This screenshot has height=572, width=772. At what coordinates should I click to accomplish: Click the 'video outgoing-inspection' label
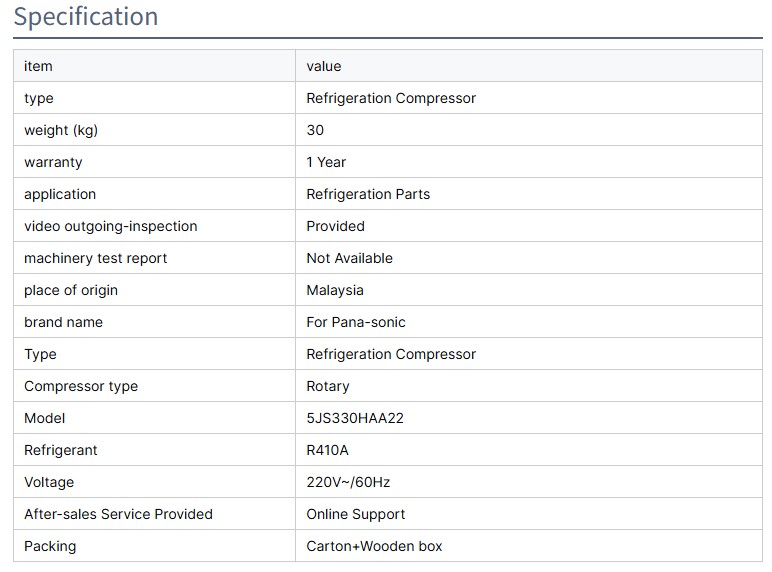[111, 226]
